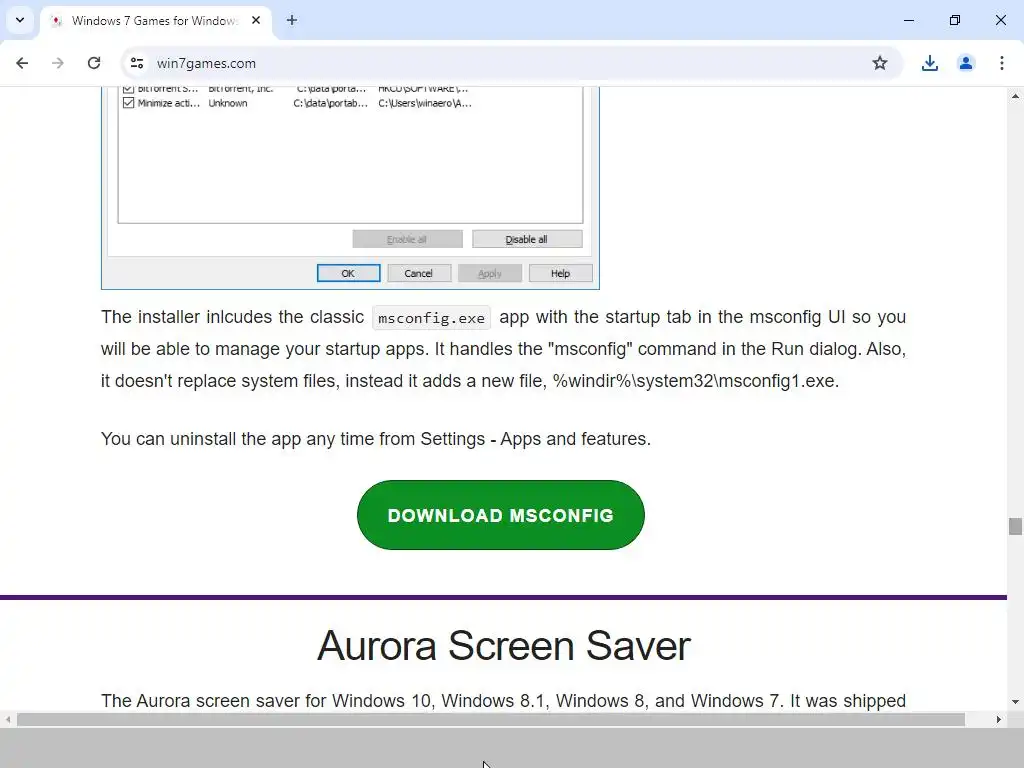Click the horizontal scrollbar right arrow
This screenshot has height=768, width=1024.
(999, 720)
